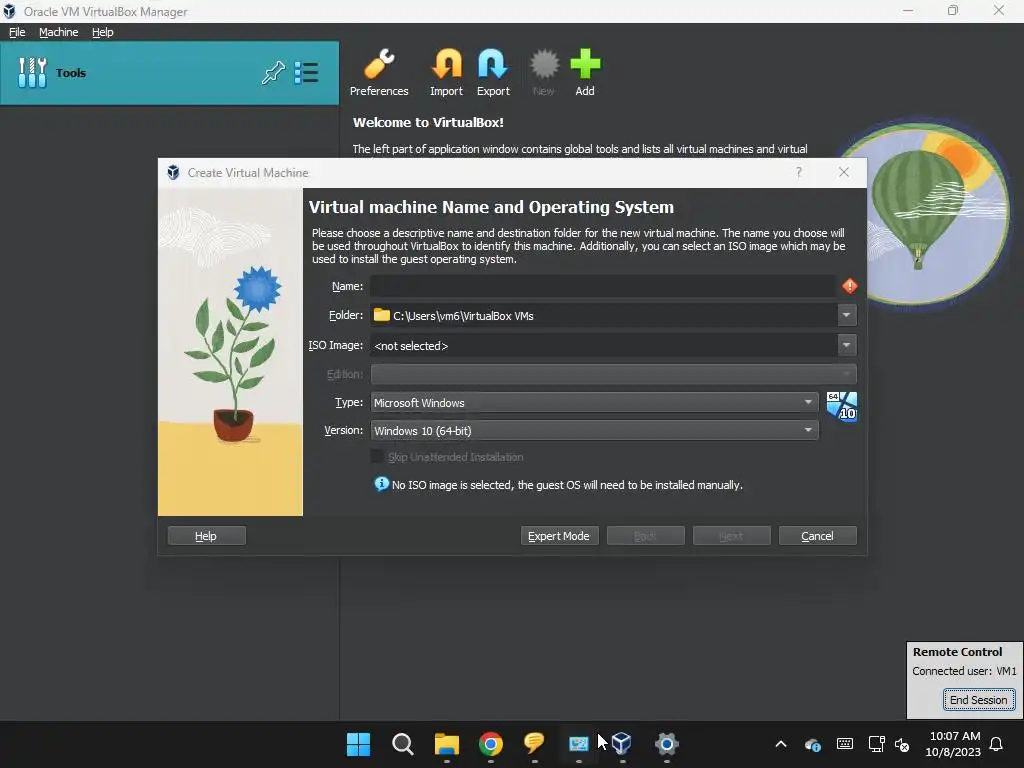The image size is (1024, 768).
Task: Click the cloud info tray icon
Action: [x=812, y=744]
